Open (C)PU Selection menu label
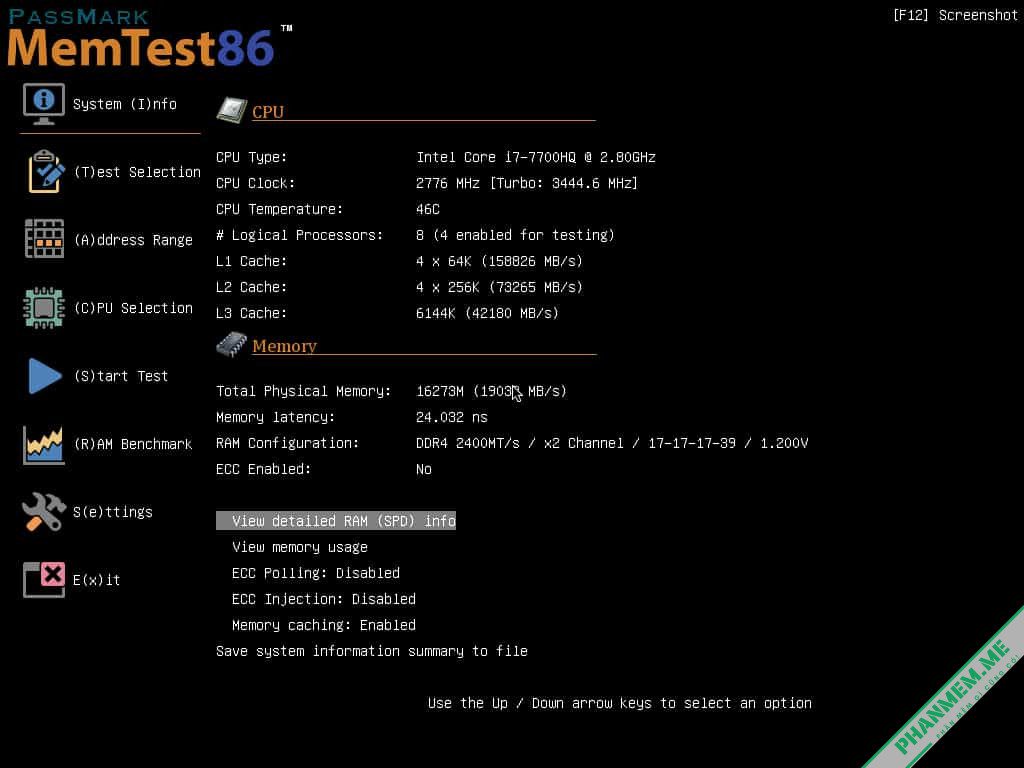1024x768 pixels. click(x=133, y=308)
